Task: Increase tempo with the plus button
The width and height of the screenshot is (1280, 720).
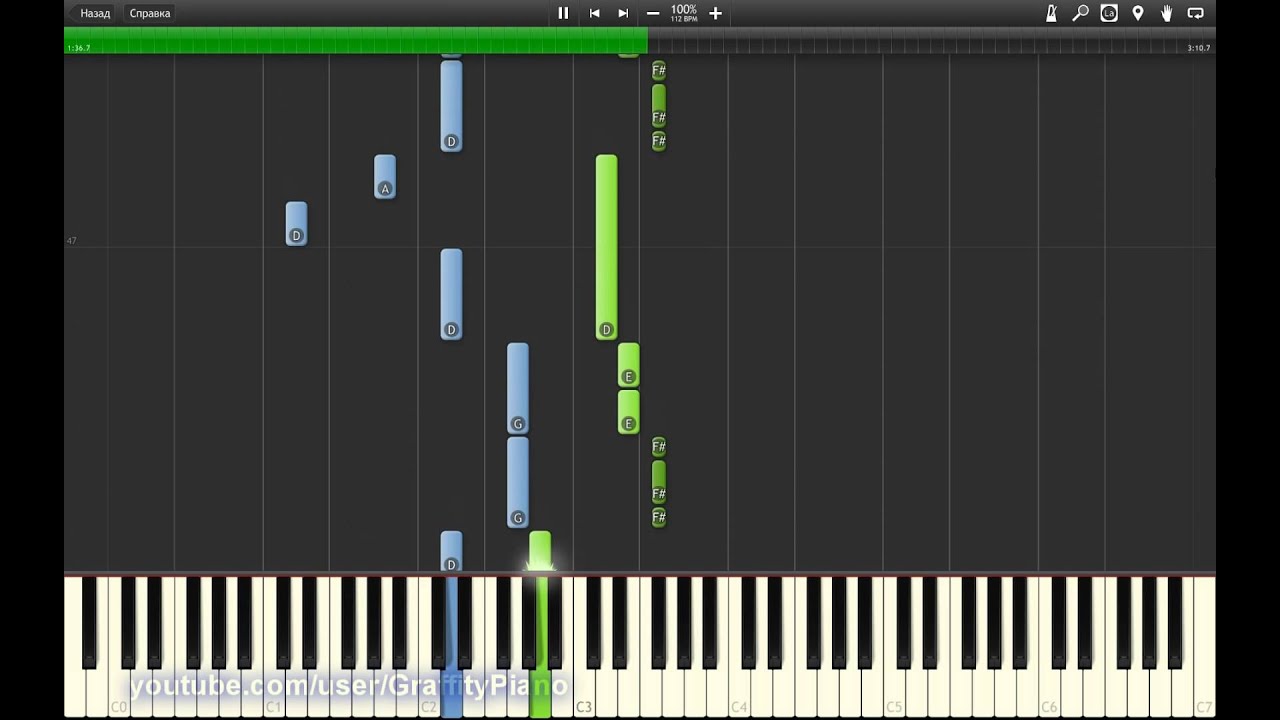Action: (x=715, y=13)
